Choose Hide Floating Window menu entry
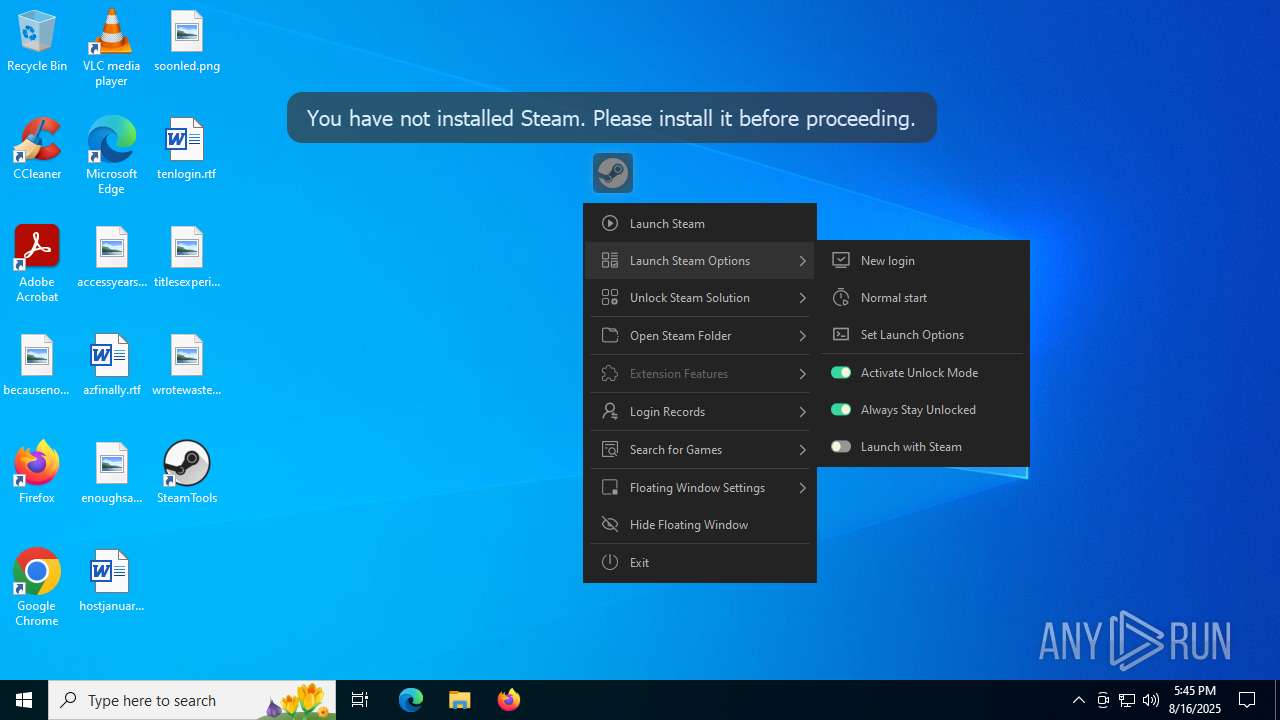 [x=700, y=524]
